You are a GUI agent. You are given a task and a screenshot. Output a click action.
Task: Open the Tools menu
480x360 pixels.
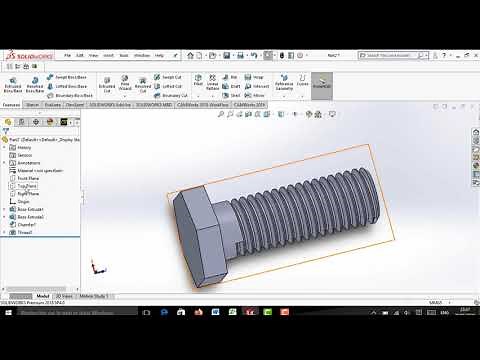pos(124,55)
